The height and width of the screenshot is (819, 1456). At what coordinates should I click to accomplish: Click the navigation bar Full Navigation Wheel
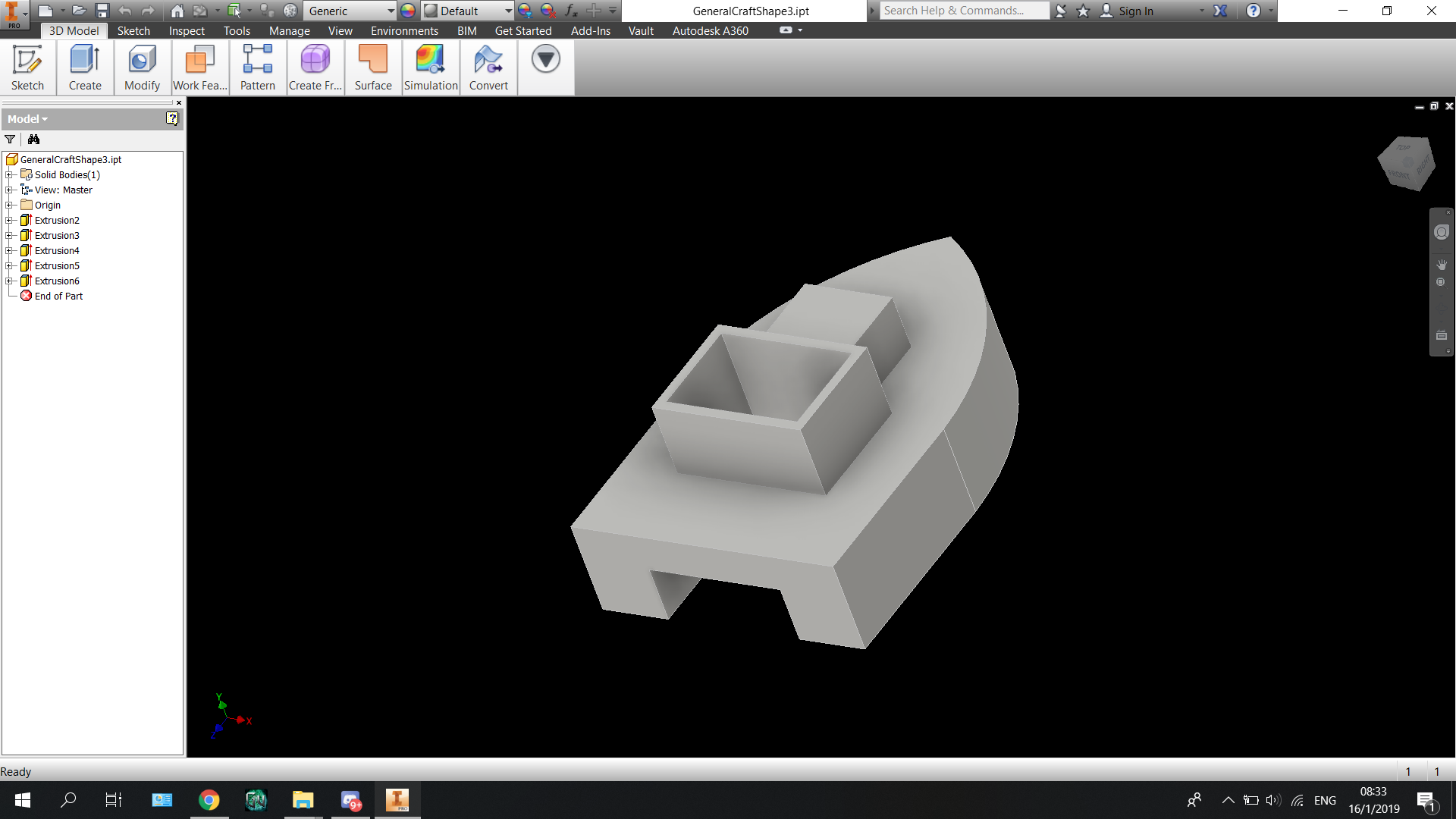[1442, 233]
